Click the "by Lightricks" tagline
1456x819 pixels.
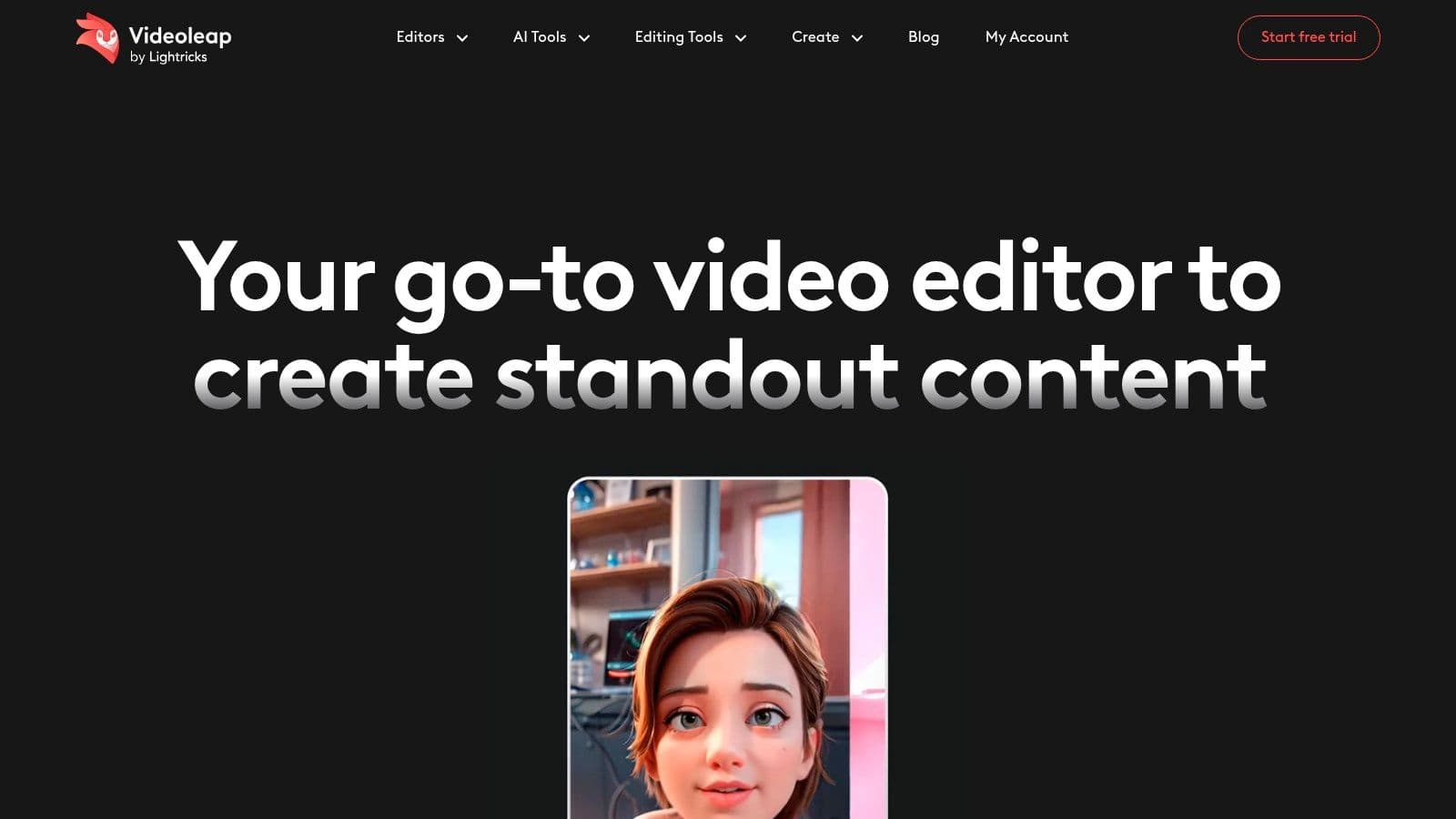(x=168, y=57)
